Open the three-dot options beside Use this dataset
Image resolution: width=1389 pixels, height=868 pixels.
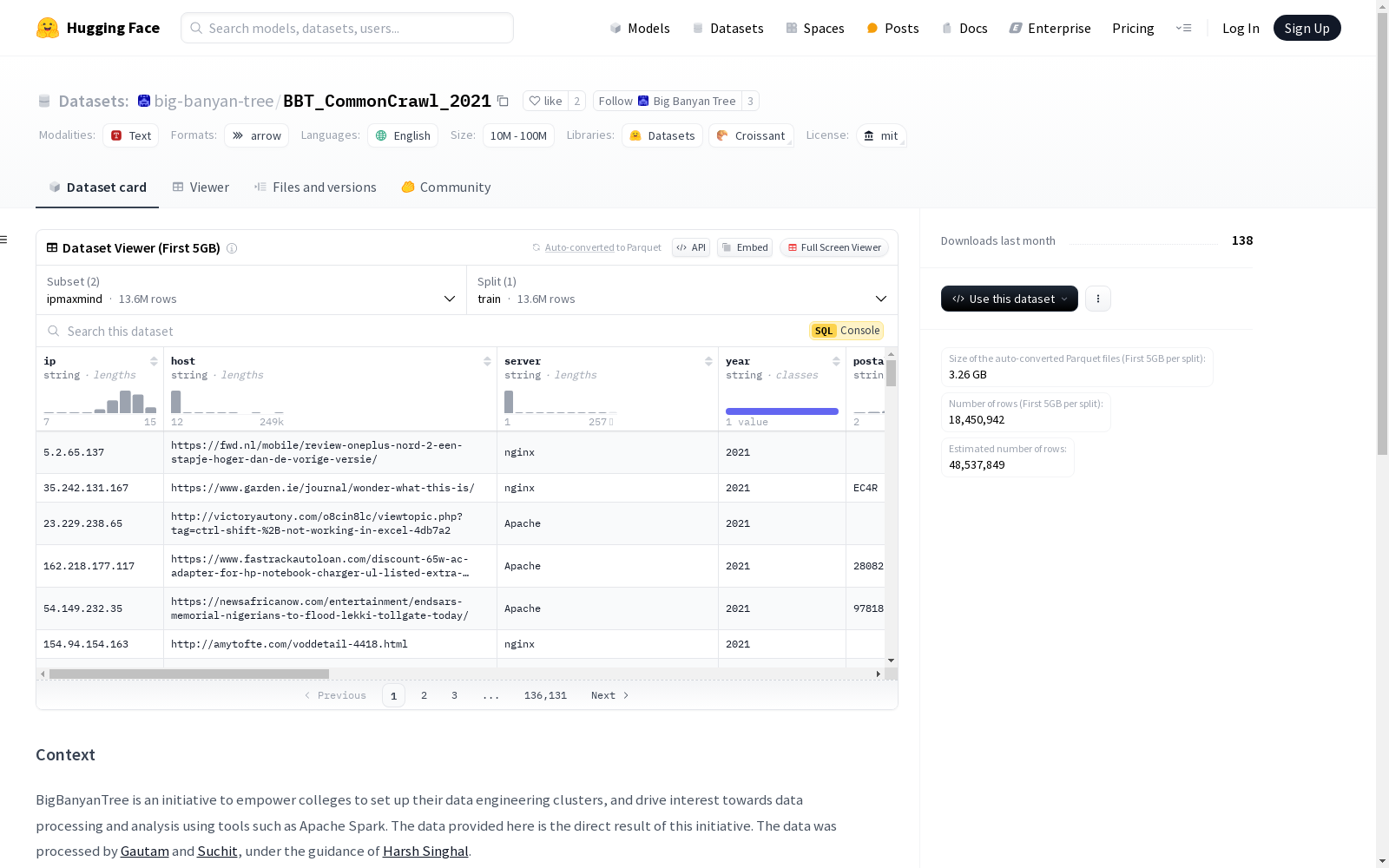click(x=1098, y=299)
